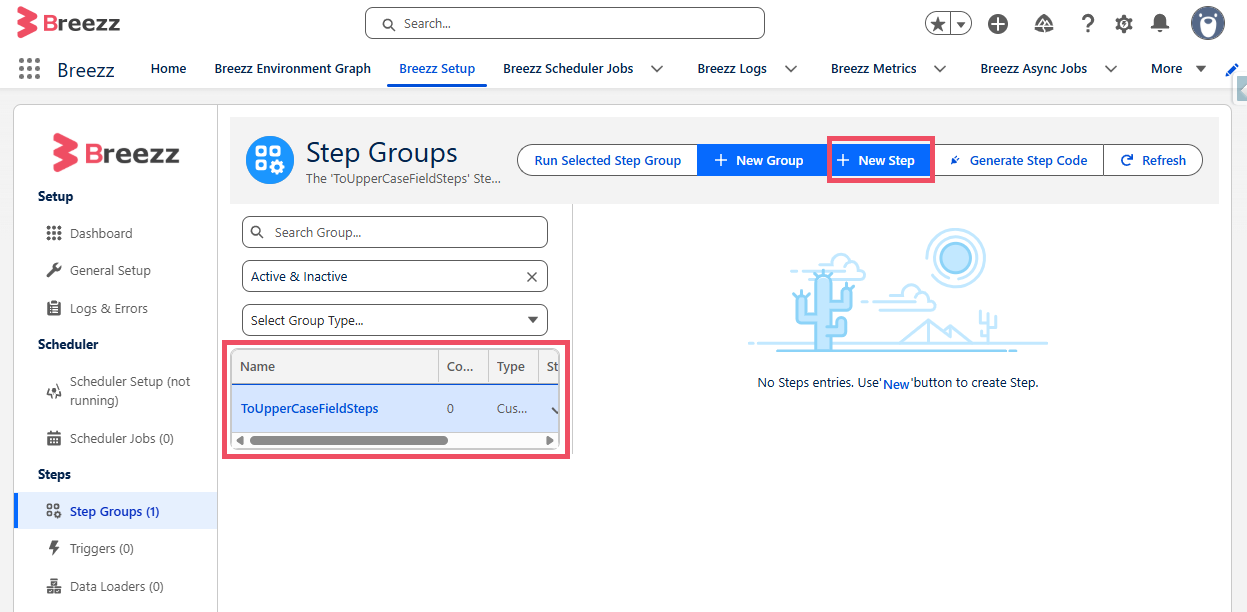Viewport: 1247px width, 612px height.
Task: Click Run Selected Step Group button
Action: click(x=607, y=160)
